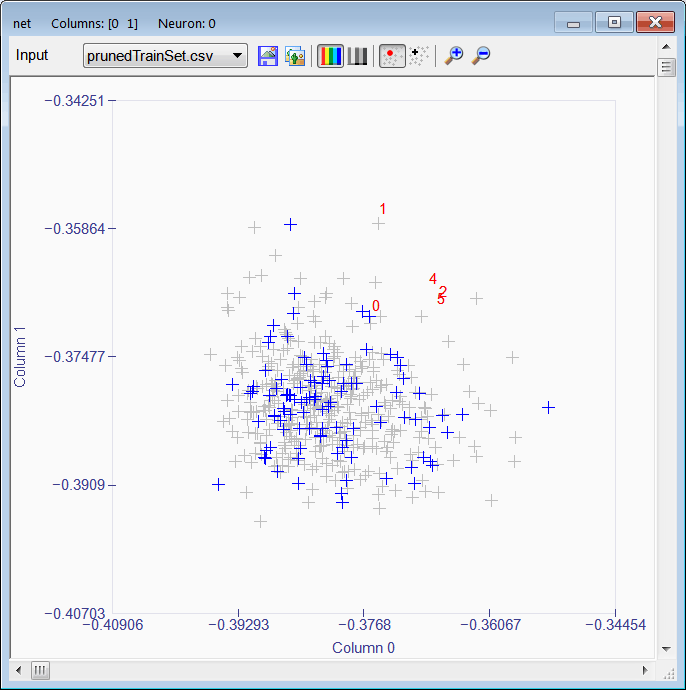Click the x-axis tick value −0.3768
The height and width of the screenshot is (690, 686).
click(364, 624)
